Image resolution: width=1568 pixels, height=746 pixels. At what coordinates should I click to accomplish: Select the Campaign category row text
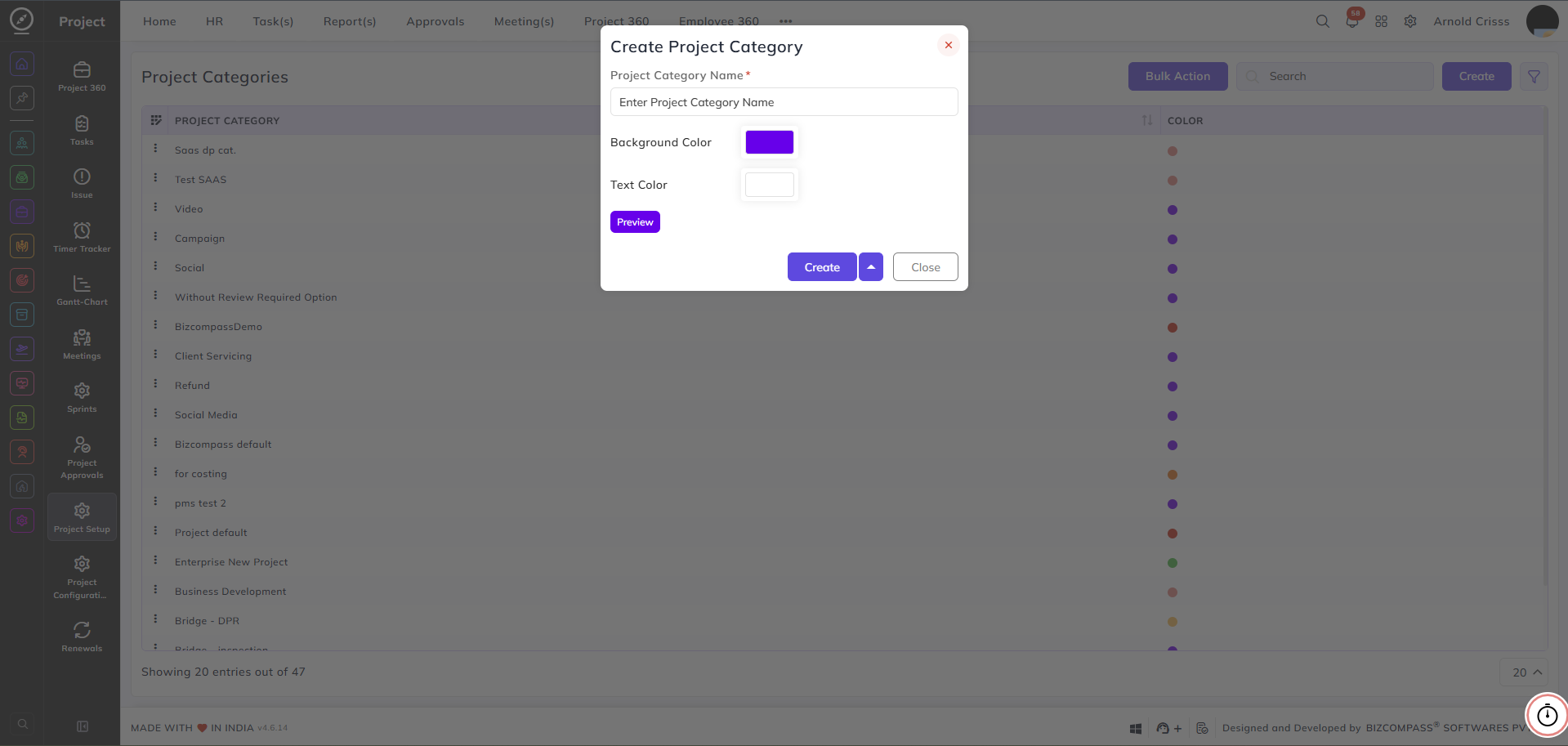point(199,239)
